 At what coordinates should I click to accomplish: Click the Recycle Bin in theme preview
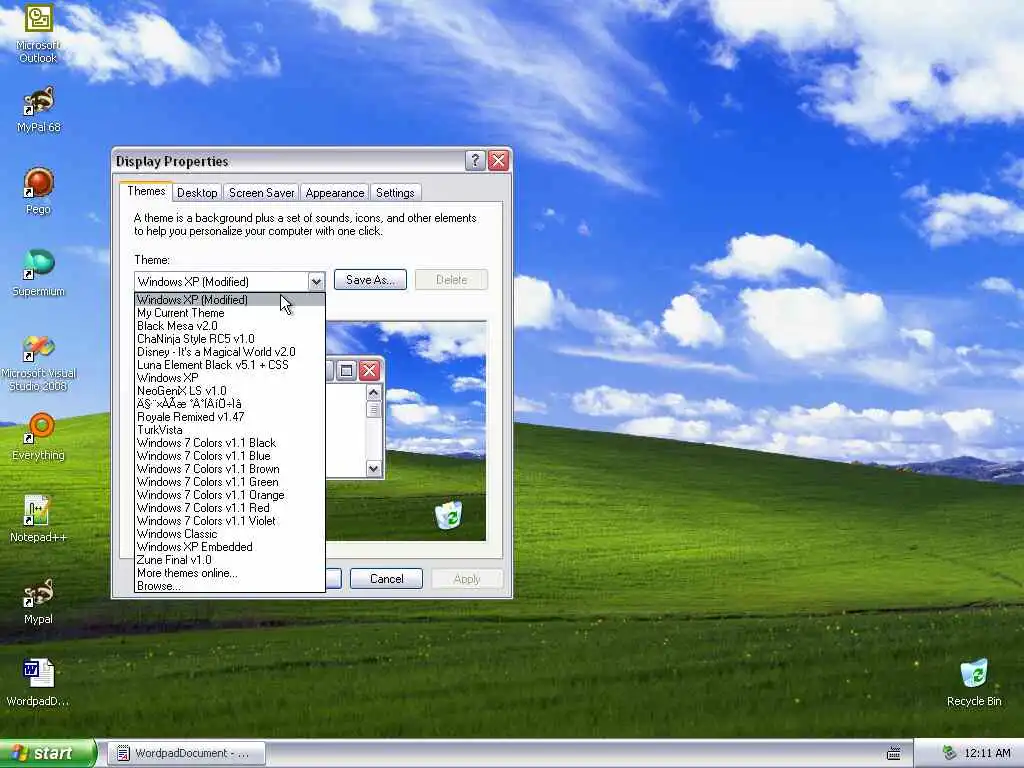coord(448,515)
